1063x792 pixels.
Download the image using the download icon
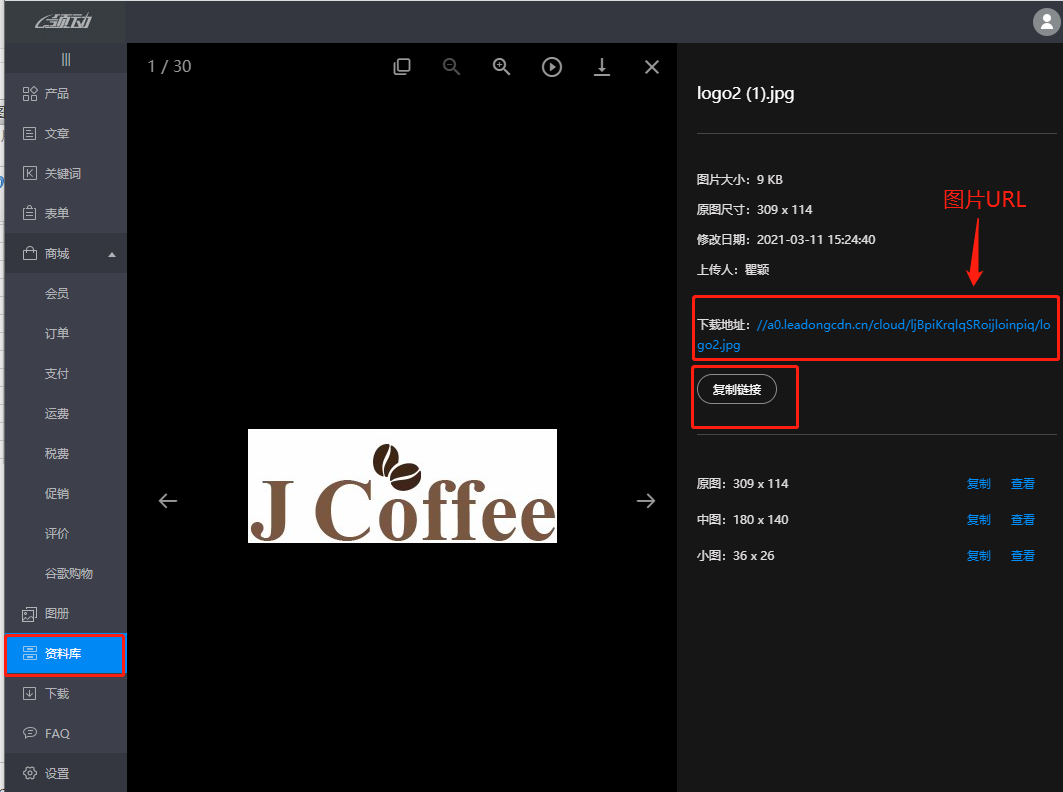point(602,67)
